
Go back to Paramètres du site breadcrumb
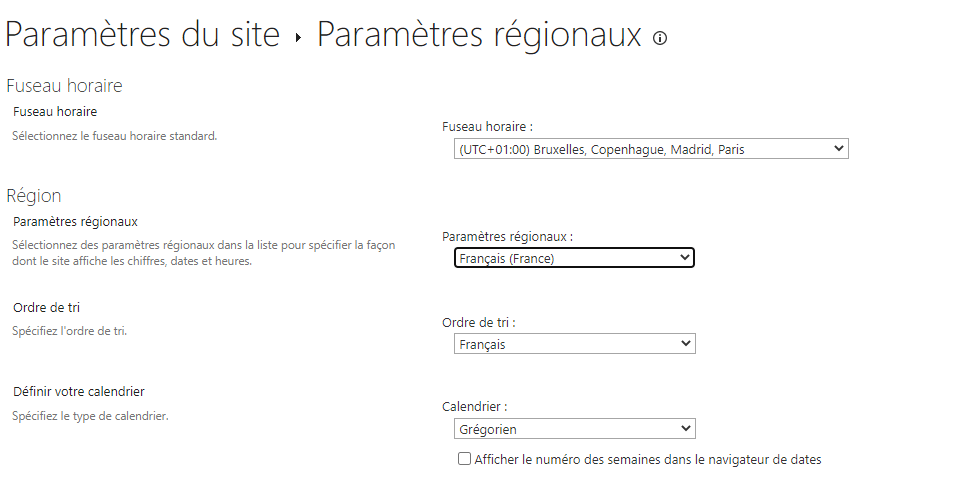point(143,34)
